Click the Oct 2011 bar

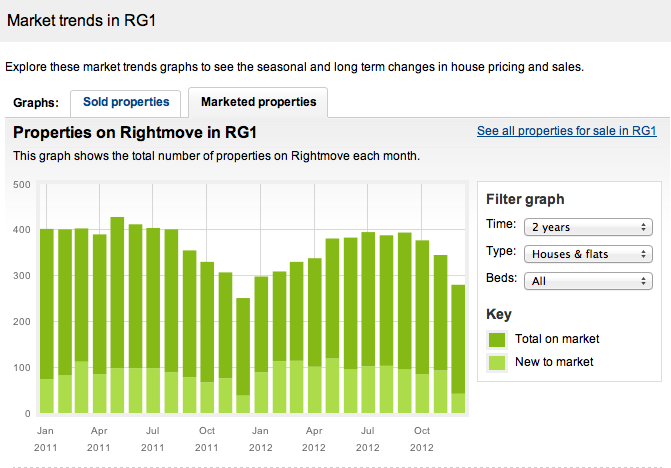coord(207,338)
